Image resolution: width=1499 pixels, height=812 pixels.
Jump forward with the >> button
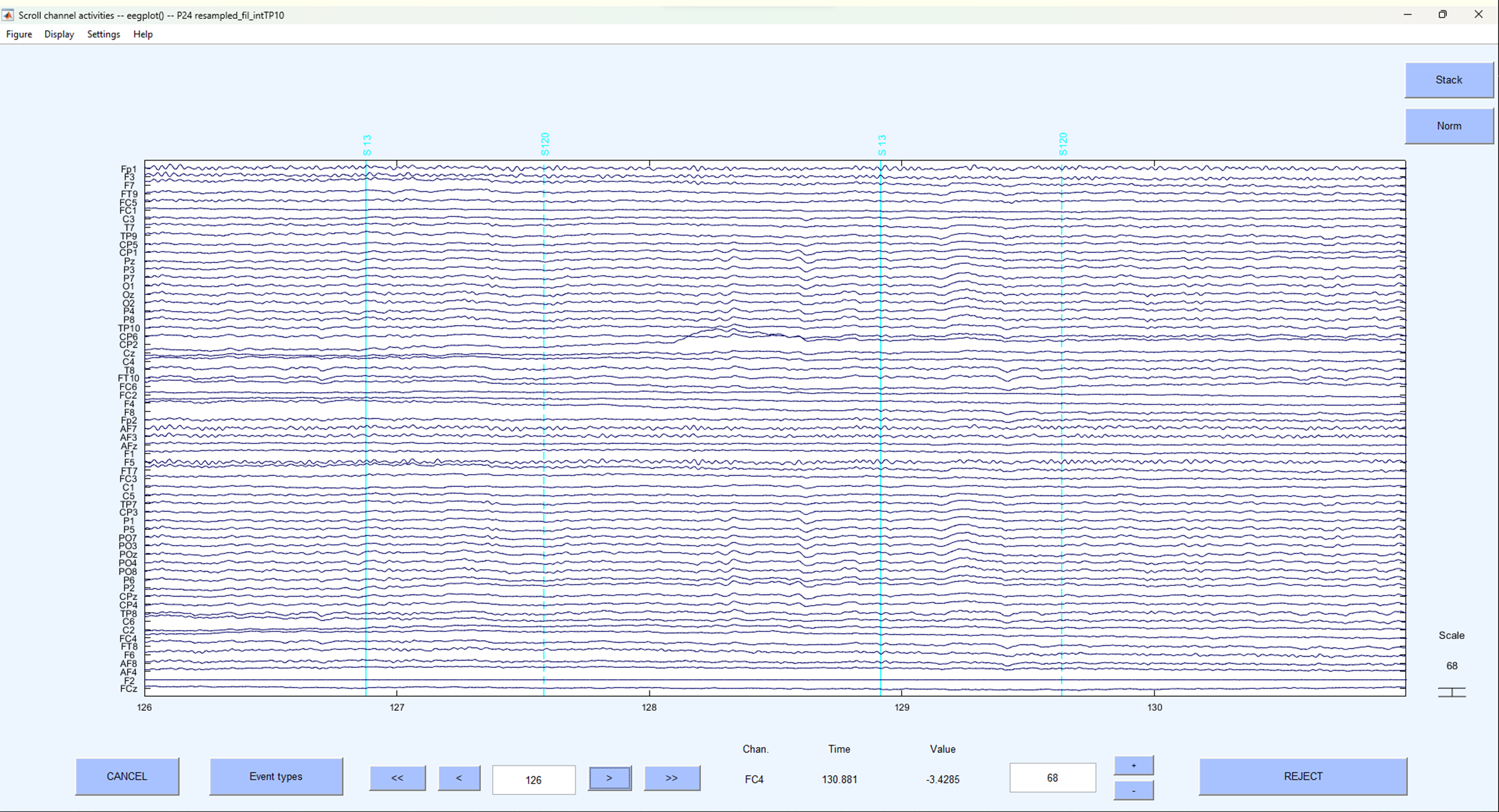(672, 778)
